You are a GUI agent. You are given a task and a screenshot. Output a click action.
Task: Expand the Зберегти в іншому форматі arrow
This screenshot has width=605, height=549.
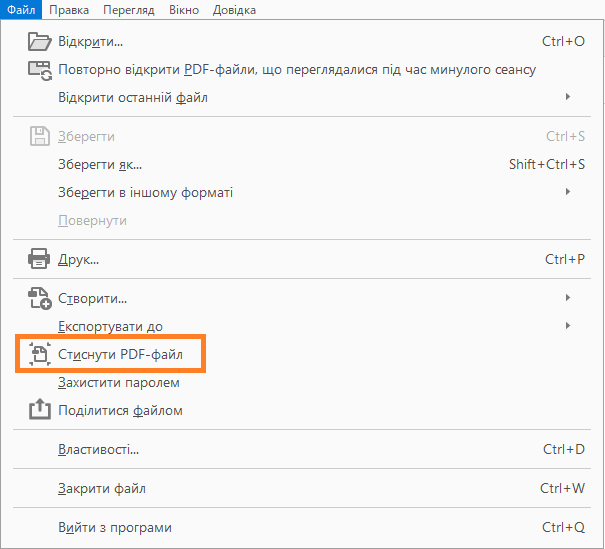point(568,191)
